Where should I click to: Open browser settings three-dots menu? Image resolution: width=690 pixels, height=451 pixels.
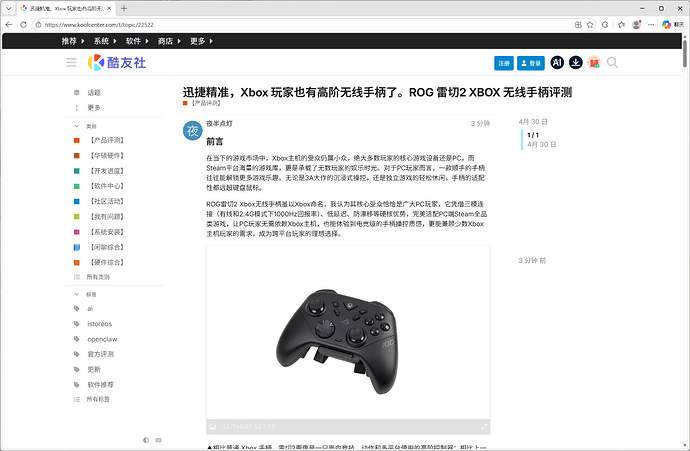(x=651, y=25)
